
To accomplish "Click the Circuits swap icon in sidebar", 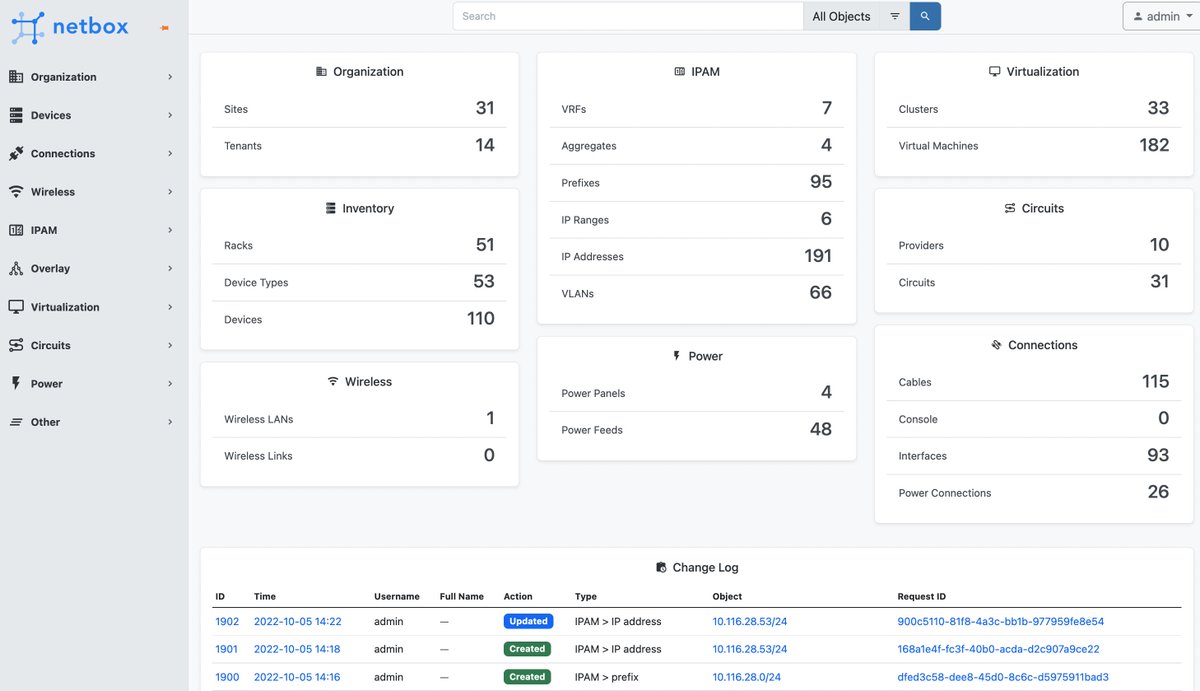I will (x=16, y=345).
